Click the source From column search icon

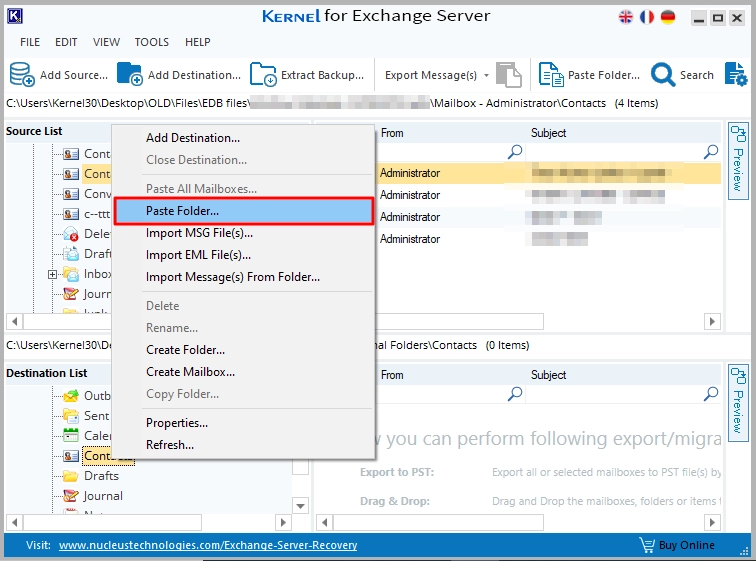click(x=515, y=152)
